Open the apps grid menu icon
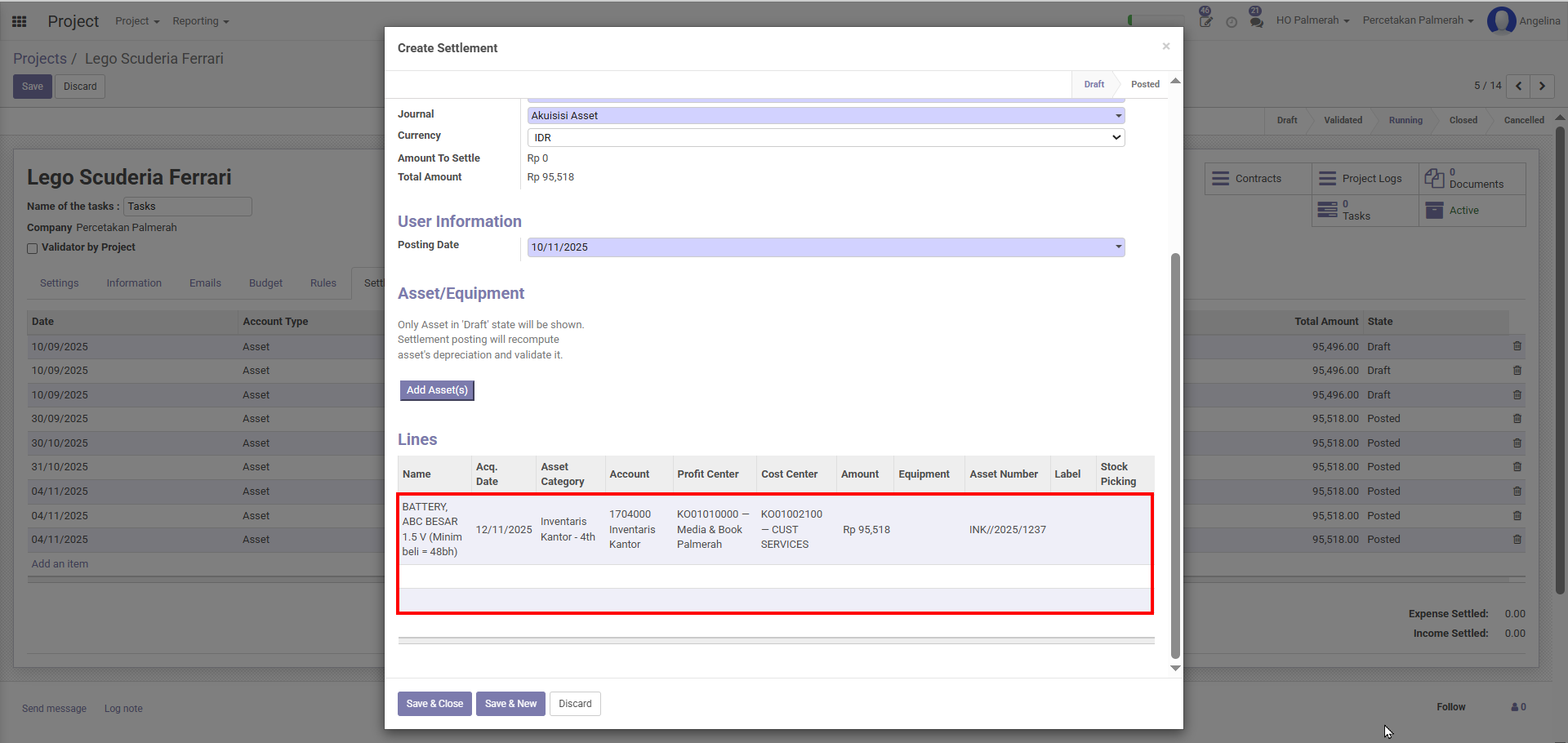The image size is (1568, 743). point(20,21)
